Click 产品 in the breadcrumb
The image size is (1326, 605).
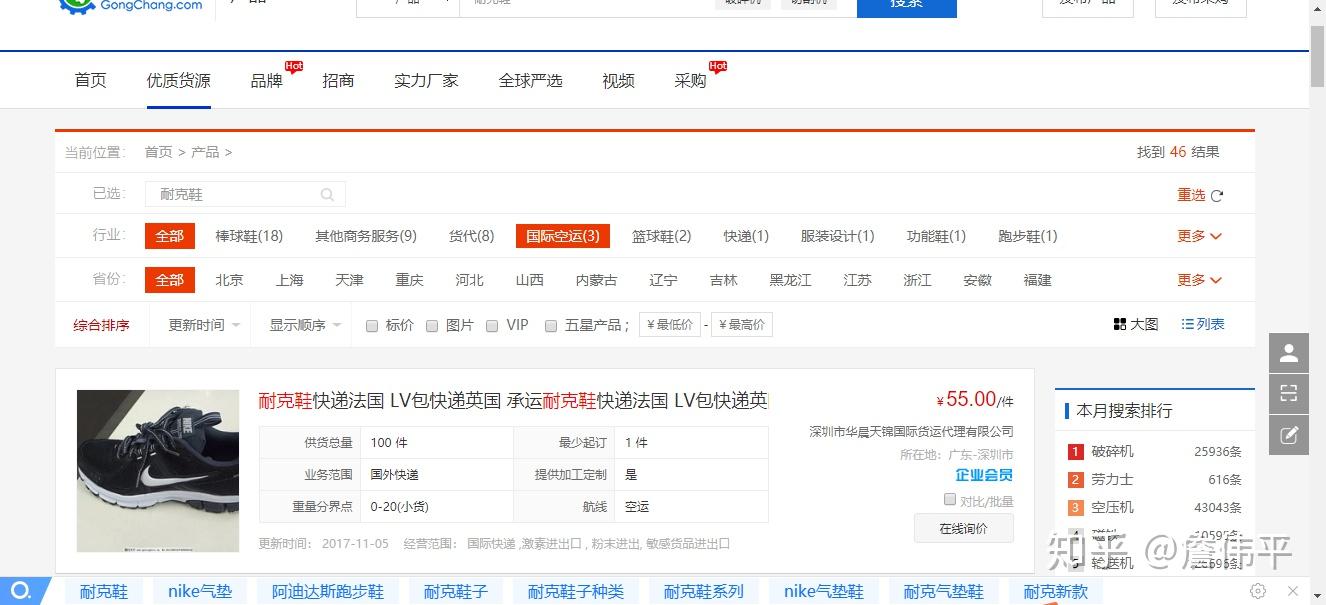point(205,152)
